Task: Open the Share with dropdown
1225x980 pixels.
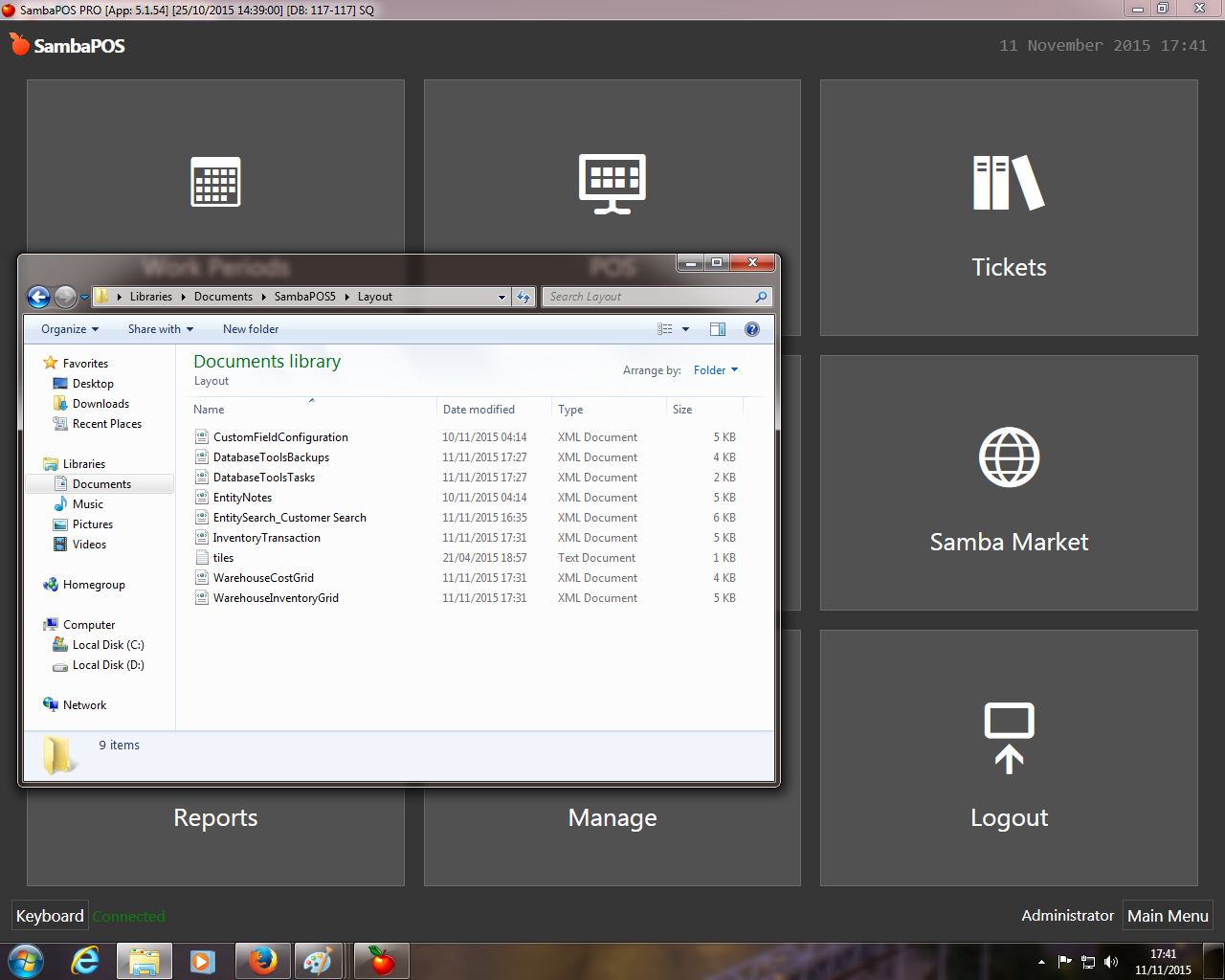Action: coord(161,329)
